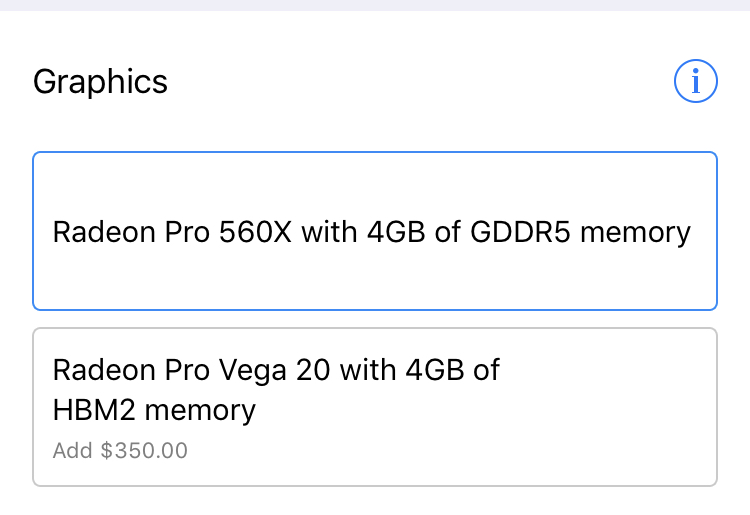Select Radeon Pro 560X graphics option
Screen dimensions: 750x515
point(375,231)
